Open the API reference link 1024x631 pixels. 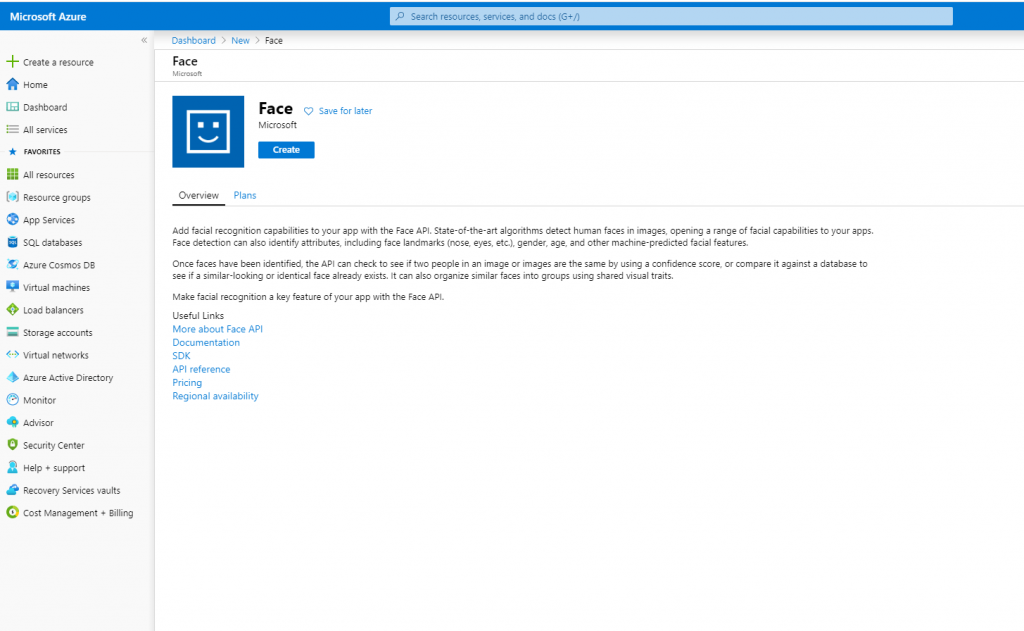(x=201, y=369)
